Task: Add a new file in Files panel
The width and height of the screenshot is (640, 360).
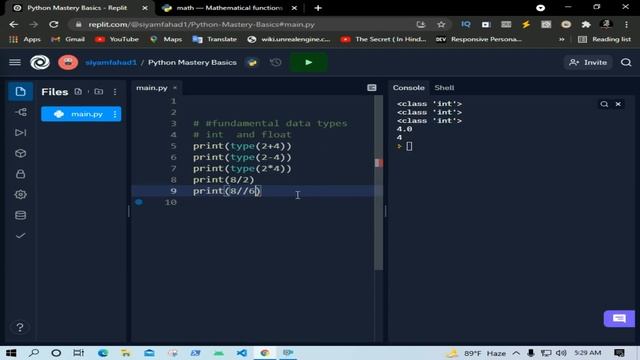Action: [78, 91]
